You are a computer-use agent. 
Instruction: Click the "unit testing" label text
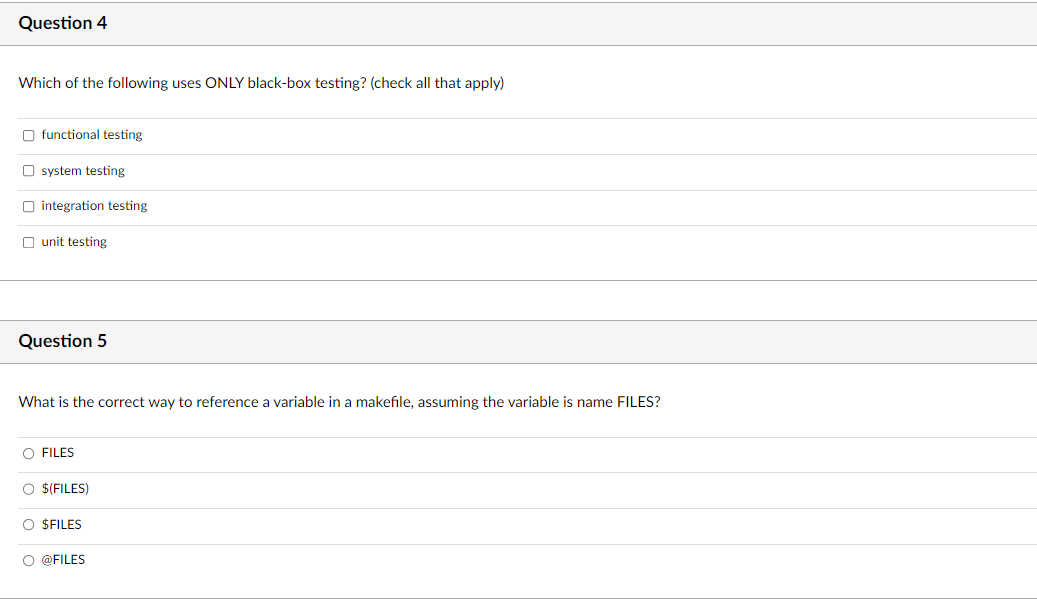point(74,242)
